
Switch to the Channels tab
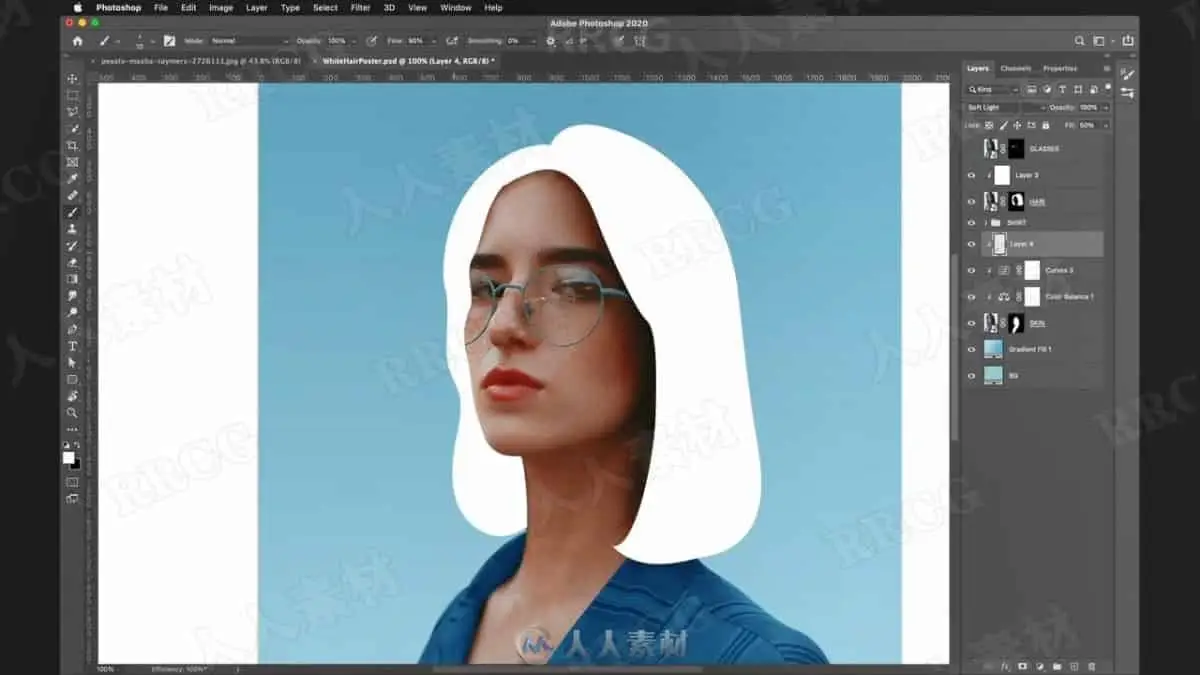1015,68
